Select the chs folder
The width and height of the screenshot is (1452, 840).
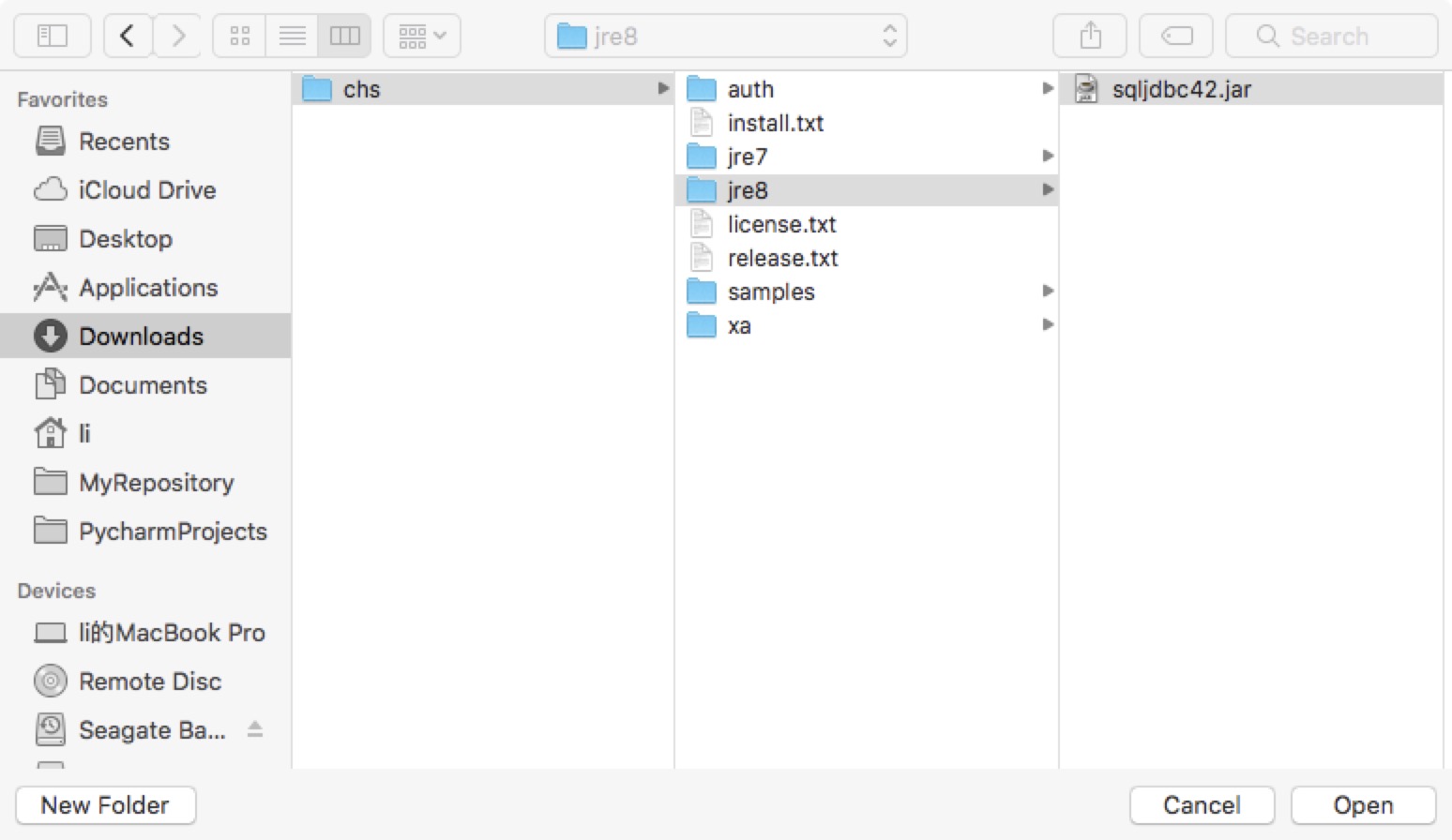(x=483, y=89)
